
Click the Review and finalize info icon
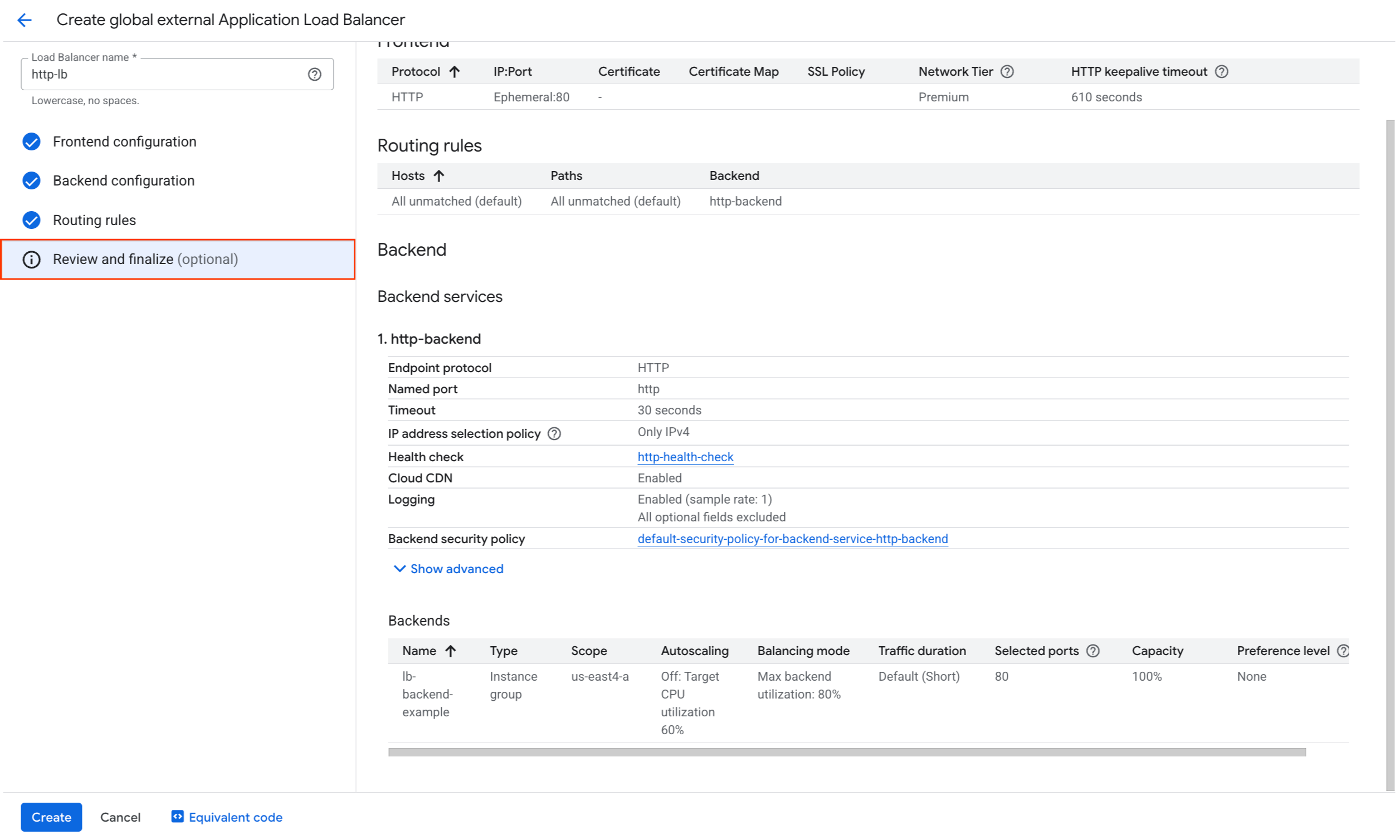(31, 259)
